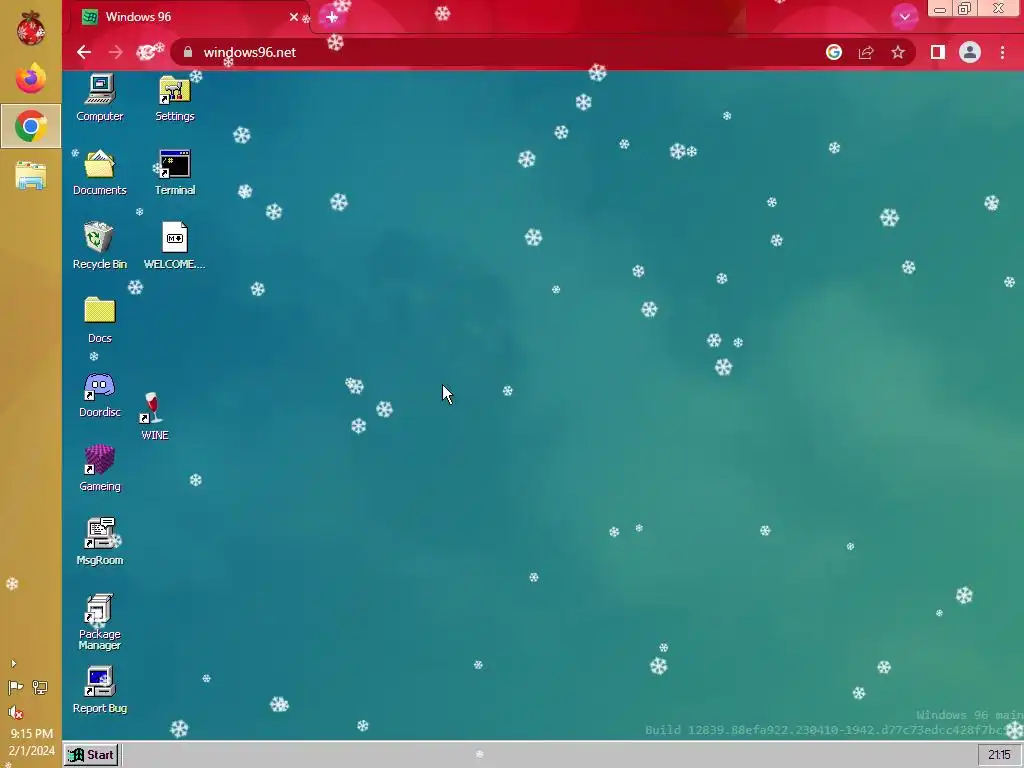Click the 21:15 taskbar clock
1024x768 pixels.
point(999,755)
